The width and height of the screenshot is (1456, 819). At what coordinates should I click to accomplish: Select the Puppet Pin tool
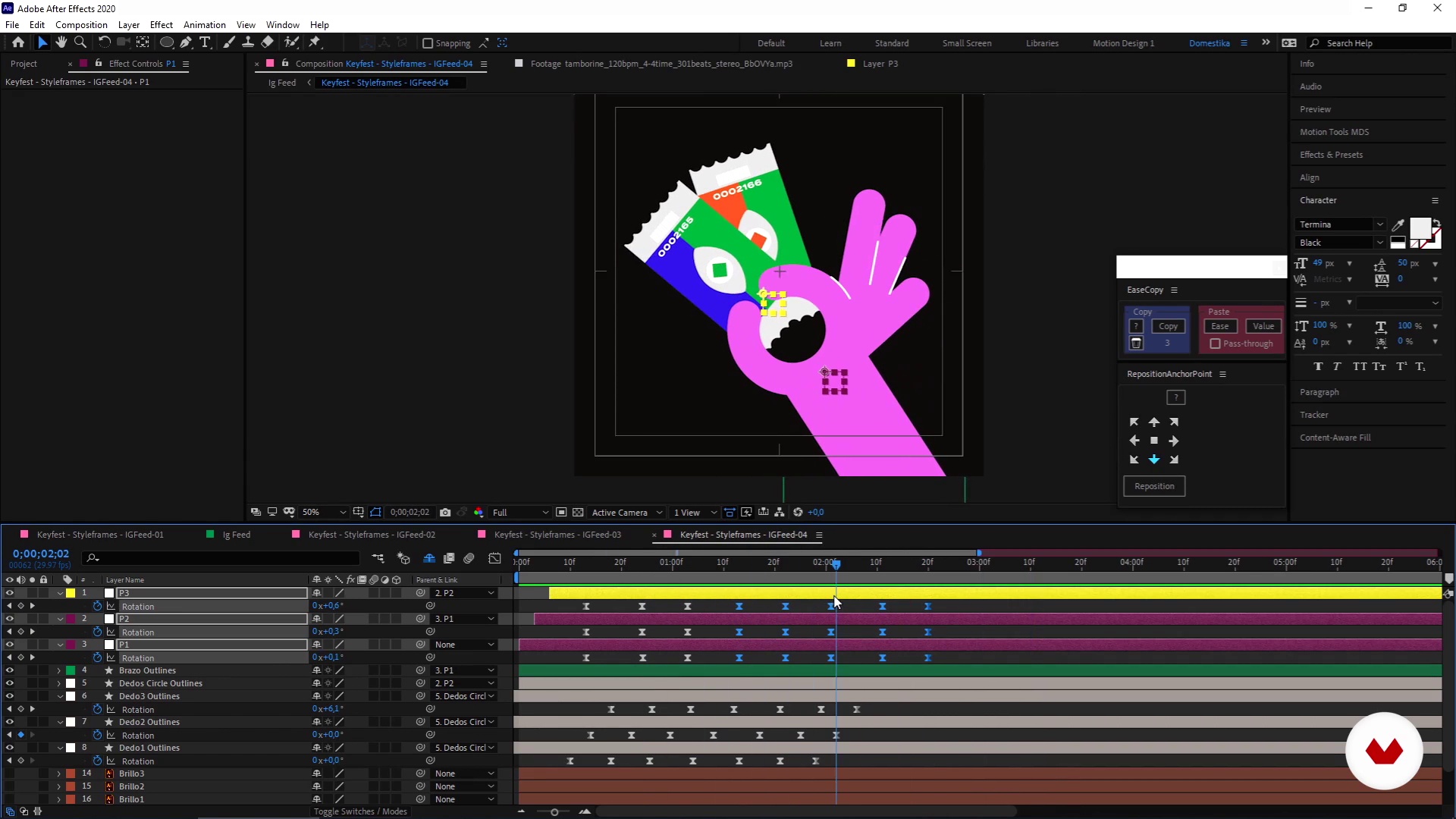pyautogui.click(x=315, y=42)
